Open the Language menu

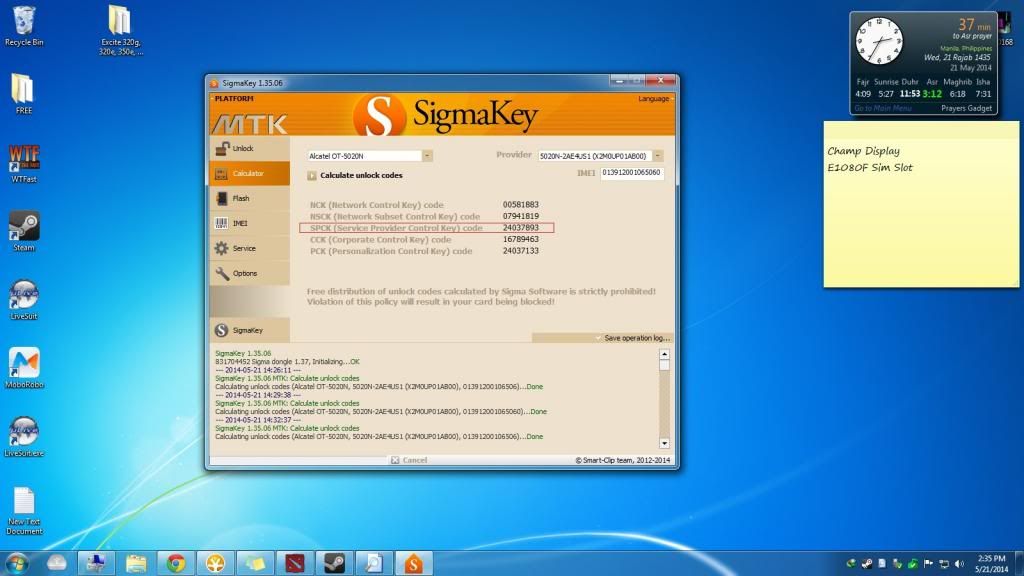tap(654, 99)
